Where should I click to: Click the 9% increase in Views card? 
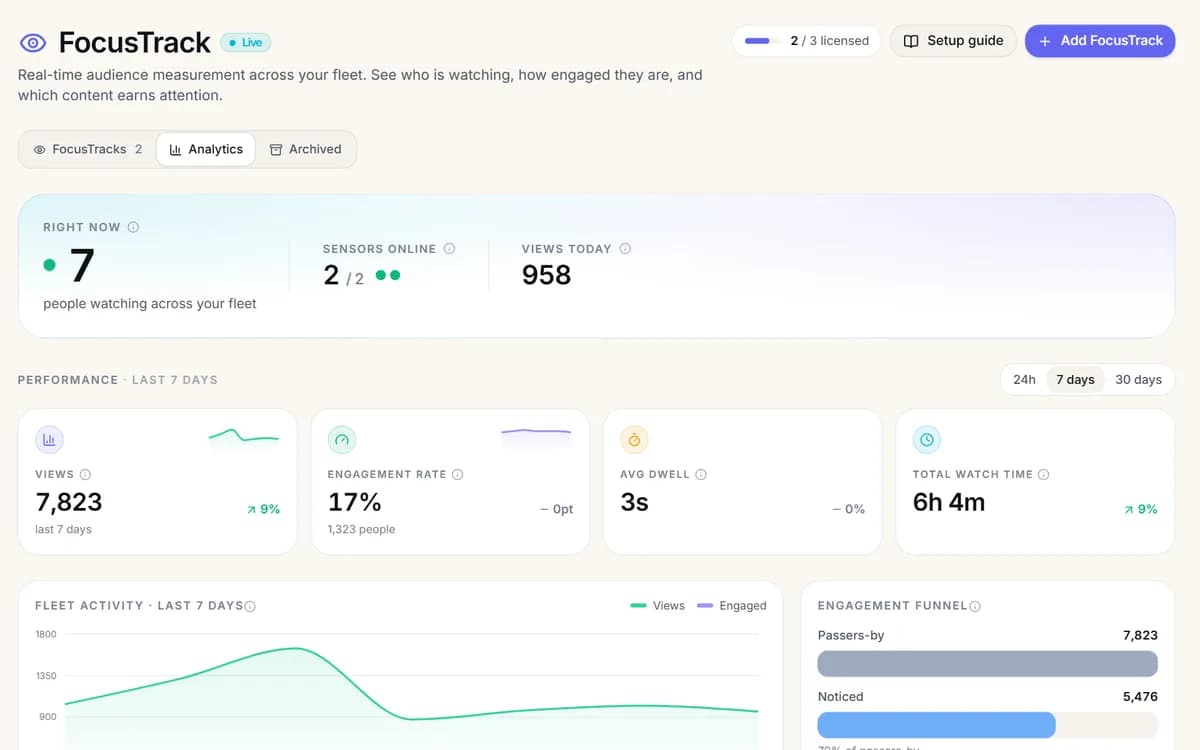(263, 509)
